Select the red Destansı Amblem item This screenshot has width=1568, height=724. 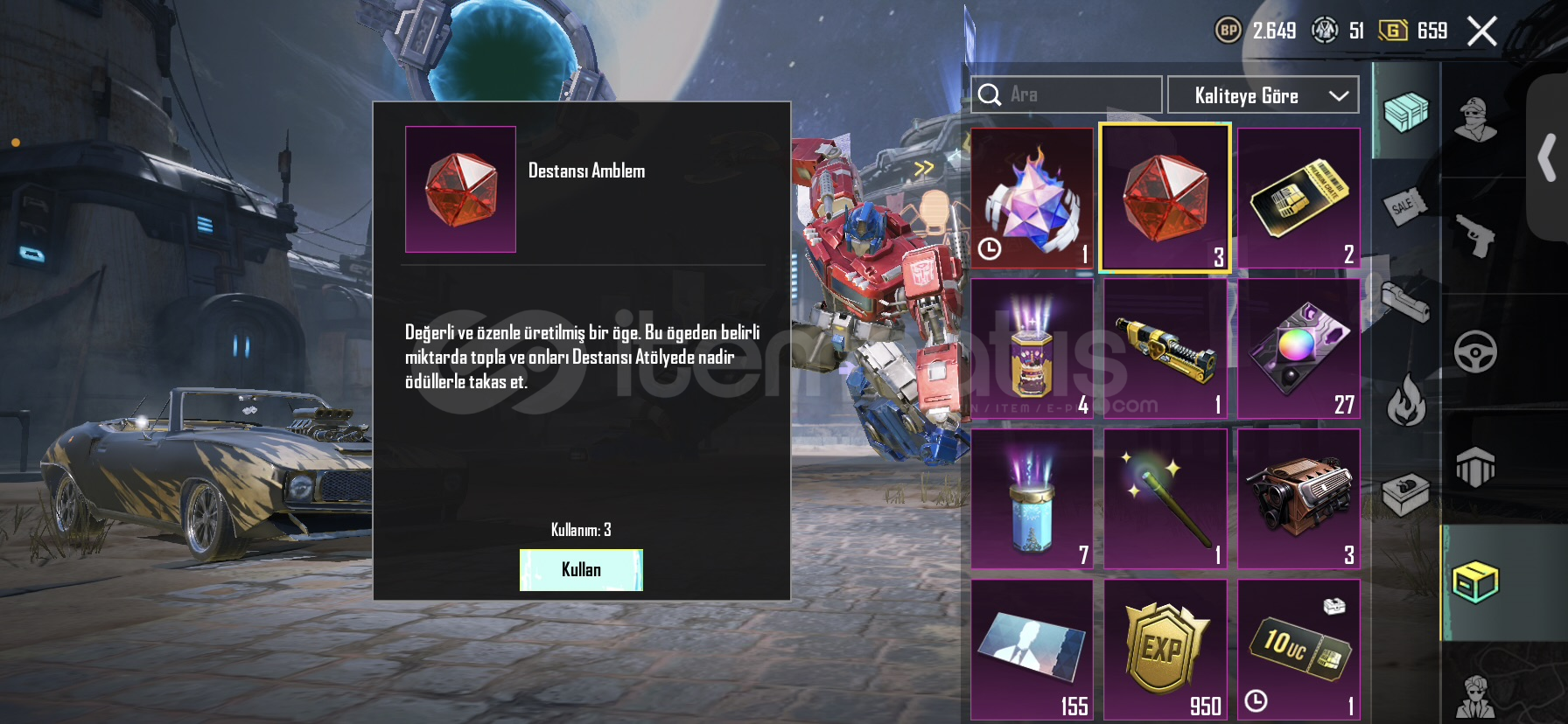(1165, 198)
